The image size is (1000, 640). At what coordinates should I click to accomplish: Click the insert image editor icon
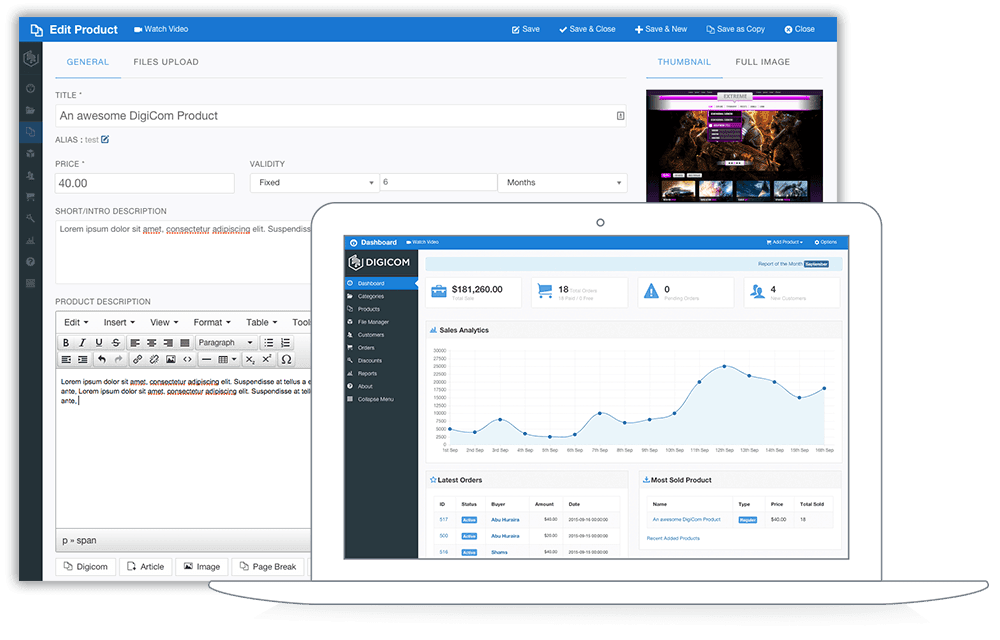171,359
